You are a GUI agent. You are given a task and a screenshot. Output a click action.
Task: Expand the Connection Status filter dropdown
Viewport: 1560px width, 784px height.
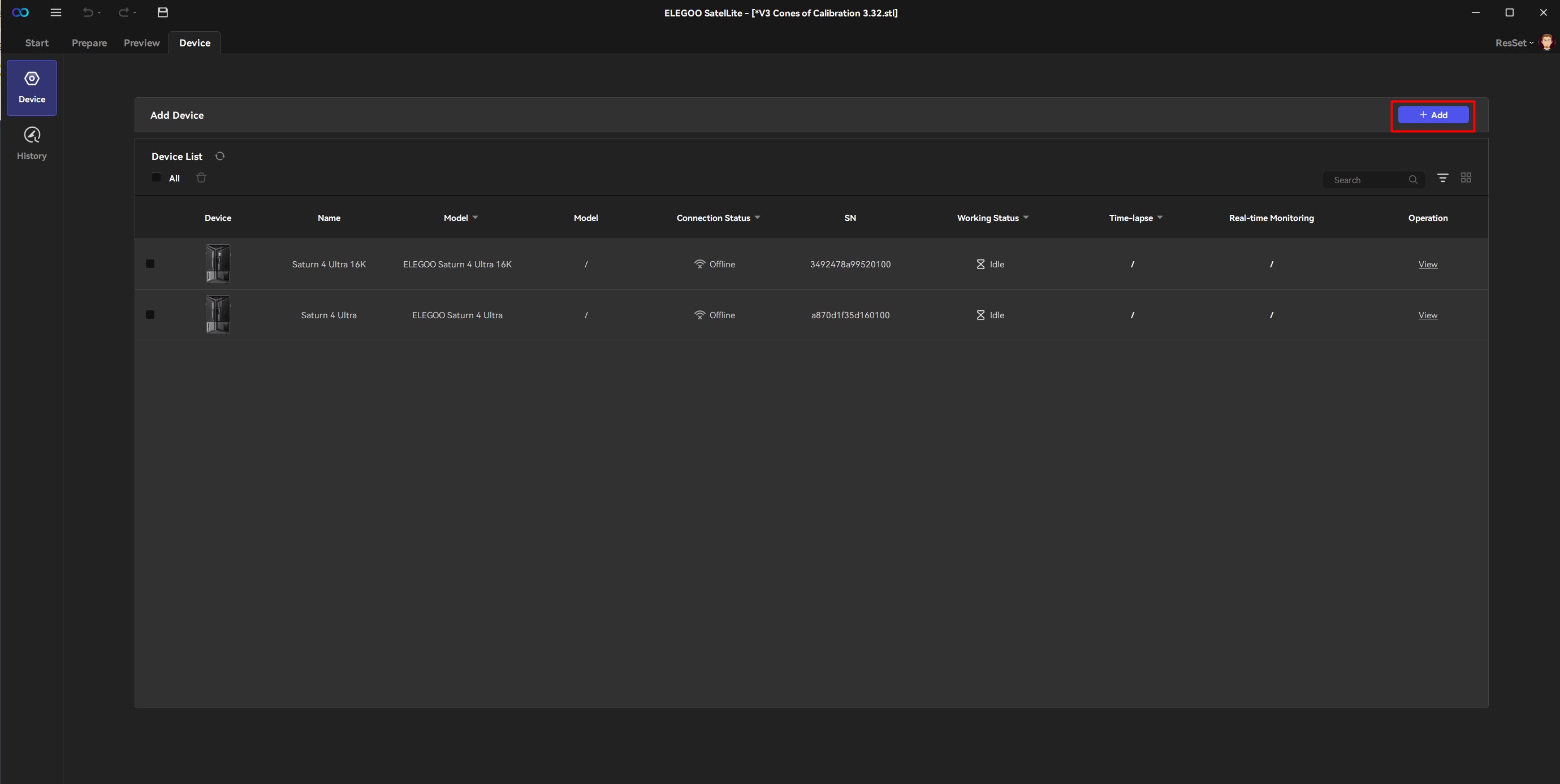[x=757, y=218]
